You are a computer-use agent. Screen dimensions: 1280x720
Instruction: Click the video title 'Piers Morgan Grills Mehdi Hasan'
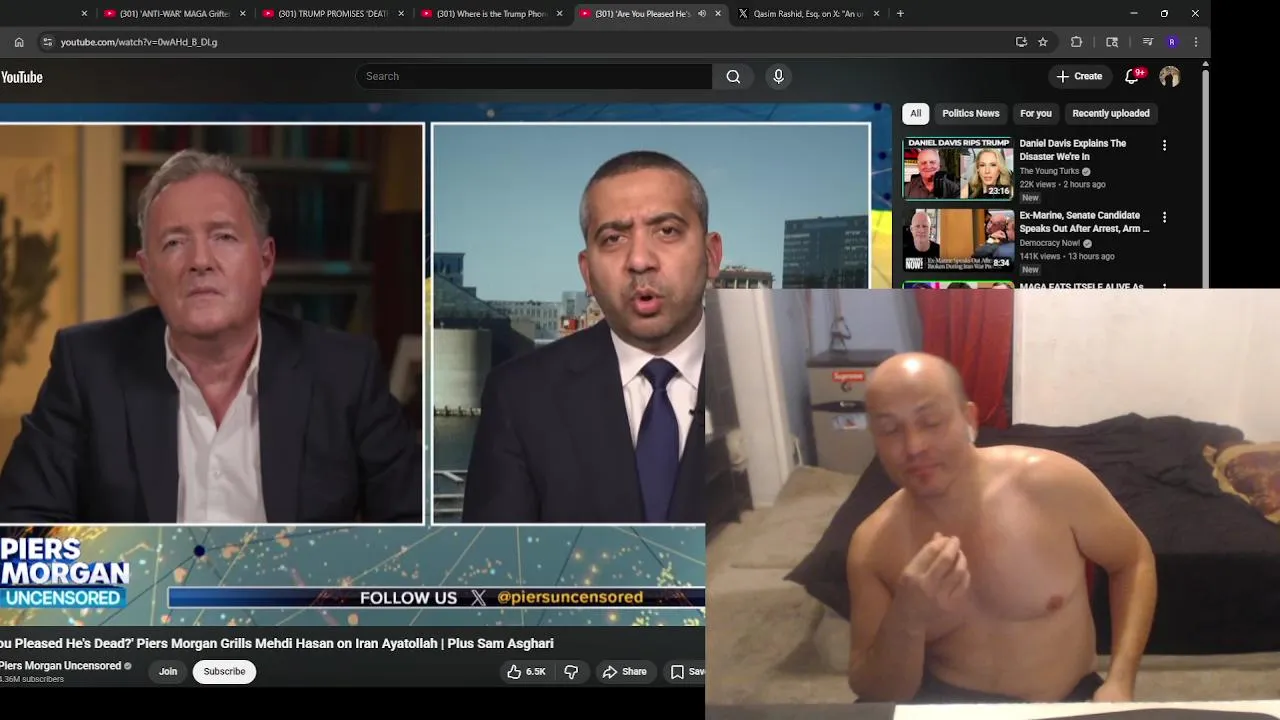(276, 643)
